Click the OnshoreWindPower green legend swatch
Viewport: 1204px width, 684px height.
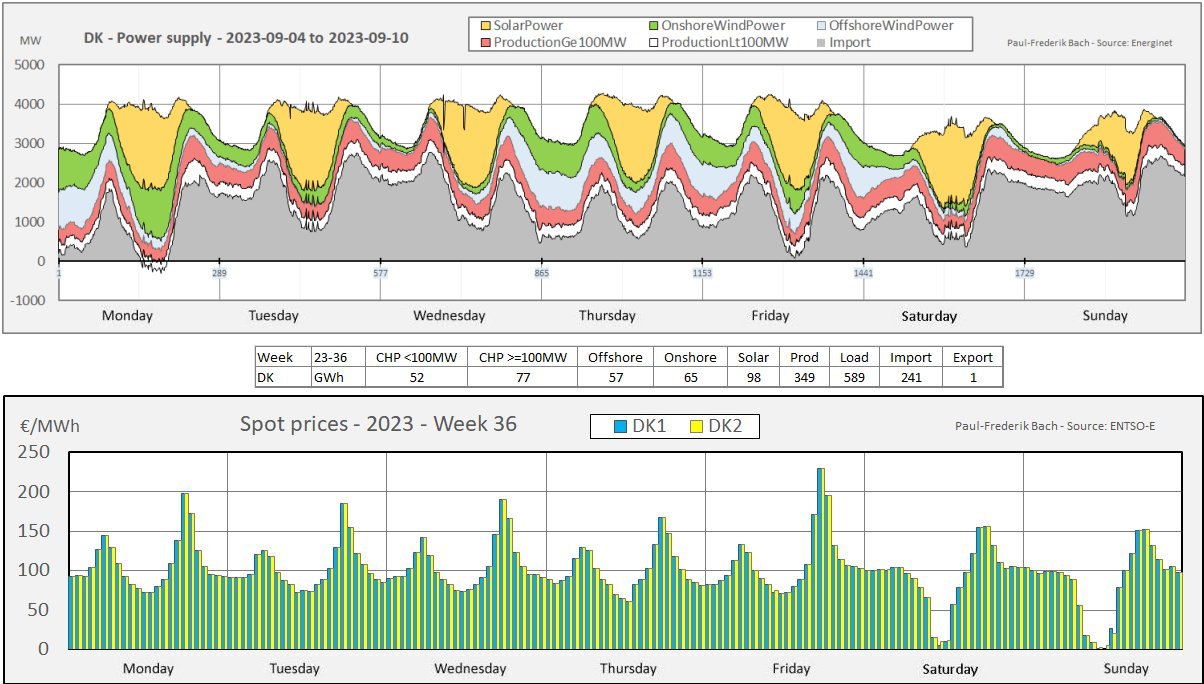coord(654,25)
